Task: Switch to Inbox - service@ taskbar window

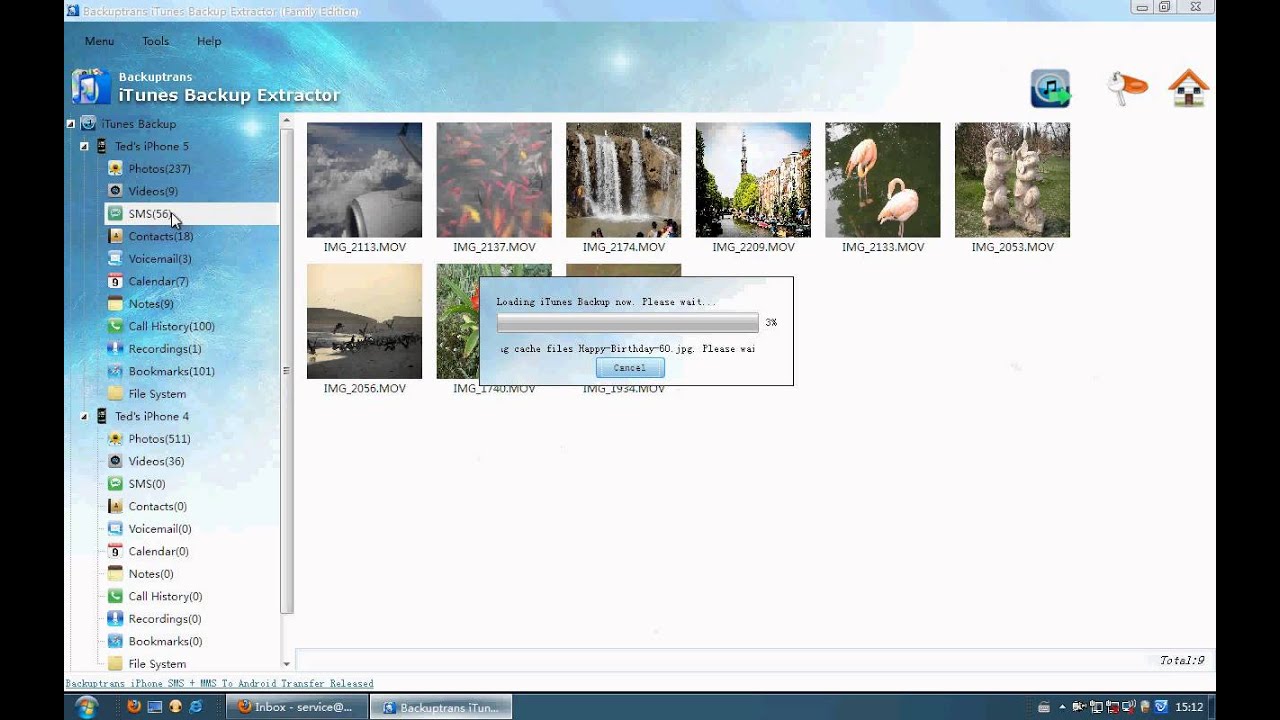Action: tap(296, 707)
